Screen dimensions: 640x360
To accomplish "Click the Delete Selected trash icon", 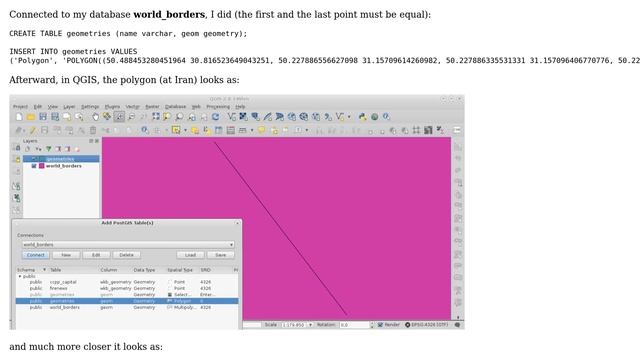I will [x=93, y=130].
